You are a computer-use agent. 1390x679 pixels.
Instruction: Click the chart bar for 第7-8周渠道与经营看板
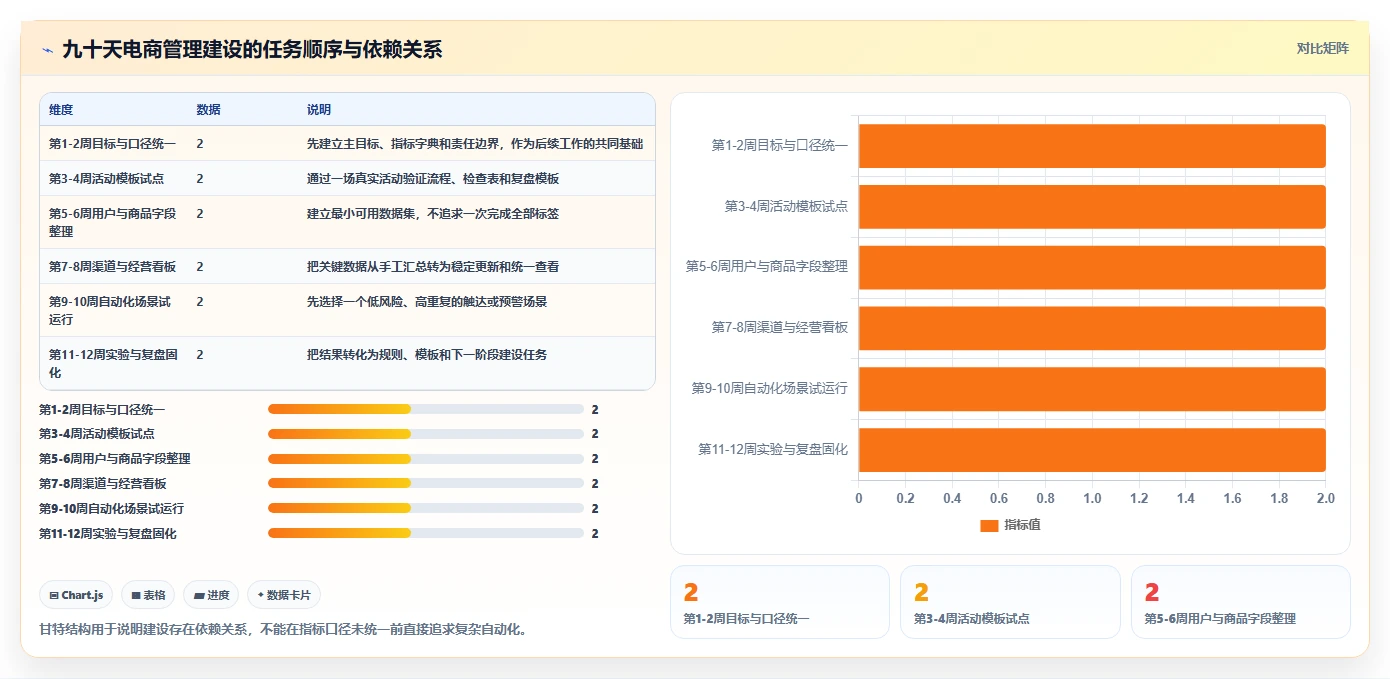[1092, 328]
